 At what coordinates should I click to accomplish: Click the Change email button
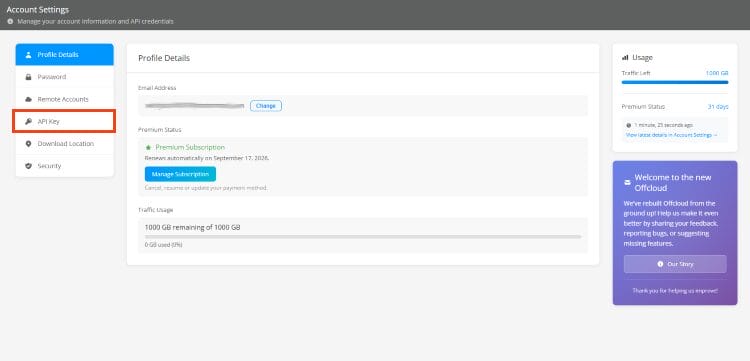(x=265, y=106)
